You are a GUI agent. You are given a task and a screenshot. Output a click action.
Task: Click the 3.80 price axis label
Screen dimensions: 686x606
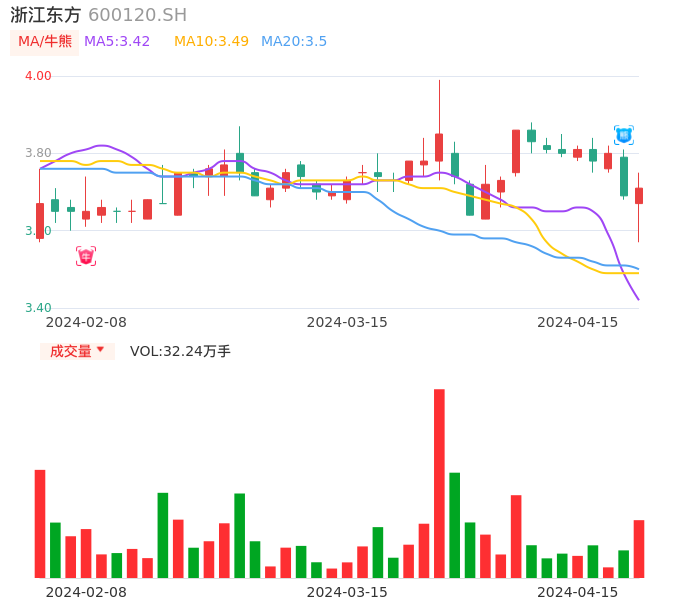[38, 153]
